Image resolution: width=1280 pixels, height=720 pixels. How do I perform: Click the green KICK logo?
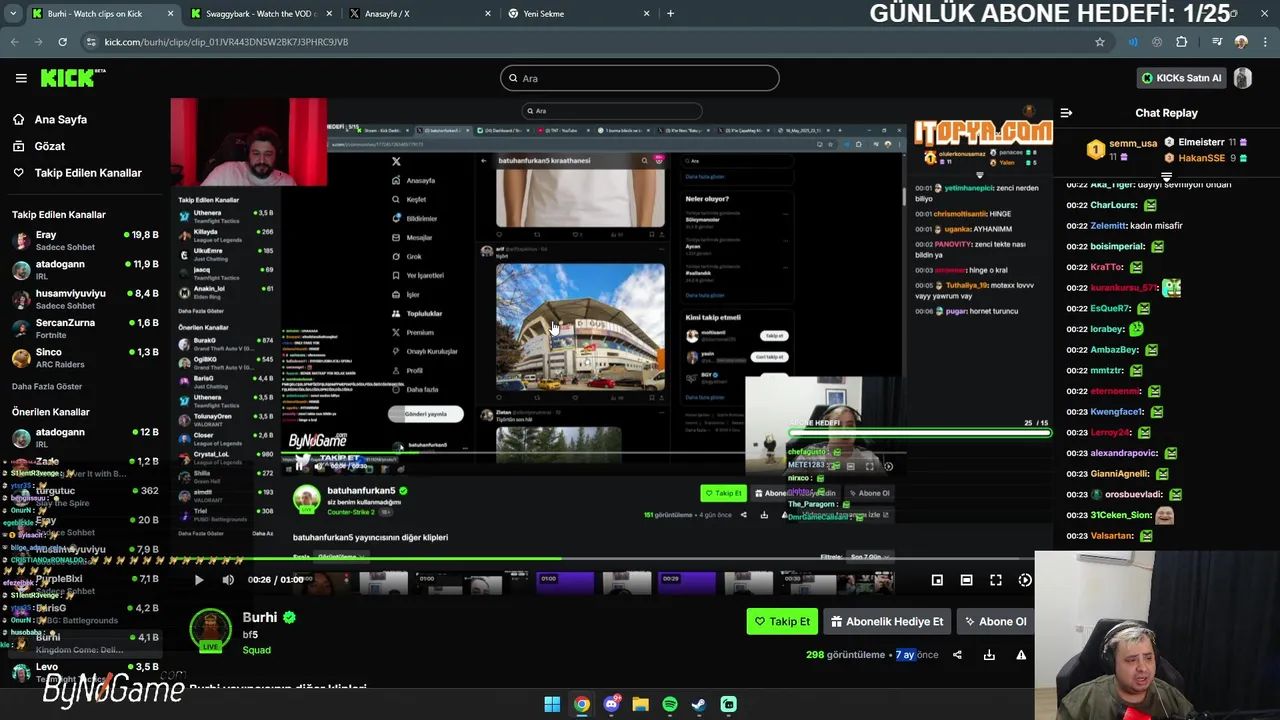coord(73,78)
